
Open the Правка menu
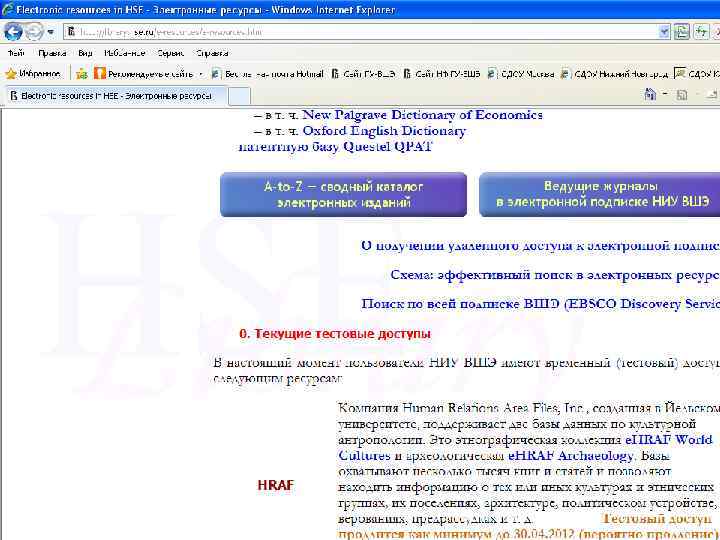pos(52,53)
